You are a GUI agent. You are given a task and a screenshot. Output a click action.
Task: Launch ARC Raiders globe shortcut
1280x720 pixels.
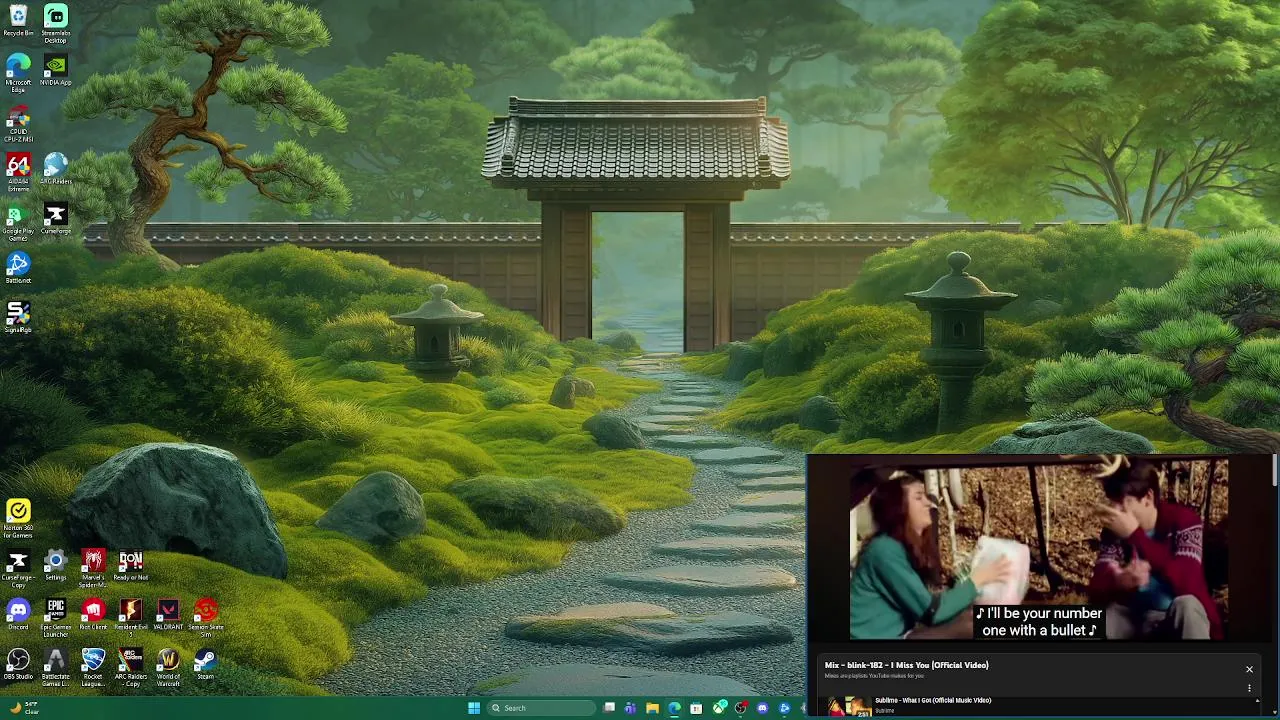56,168
